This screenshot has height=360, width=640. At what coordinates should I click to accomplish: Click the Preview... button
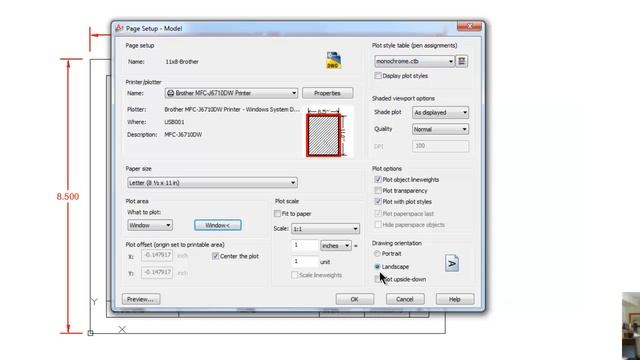coord(141,299)
